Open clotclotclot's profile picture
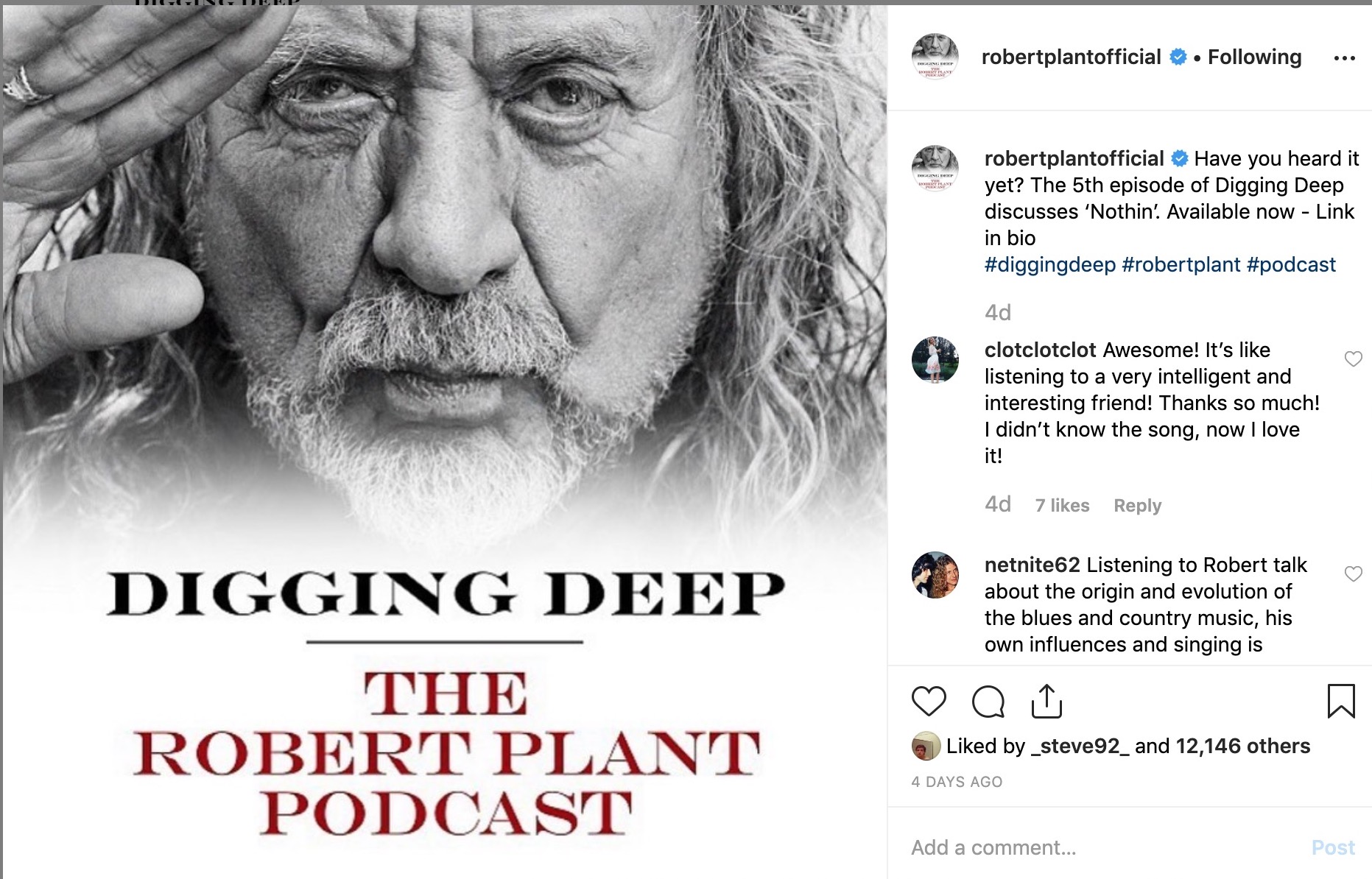Image resolution: width=1372 pixels, height=879 pixels. (x=935, y=360)
